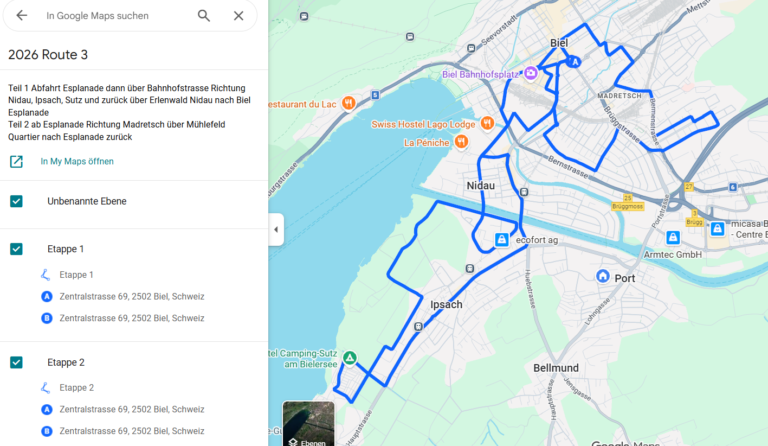The height and width of the screenshot is (446, 768).
Task: Click the magnifier search icon
Action: [204, 16]
